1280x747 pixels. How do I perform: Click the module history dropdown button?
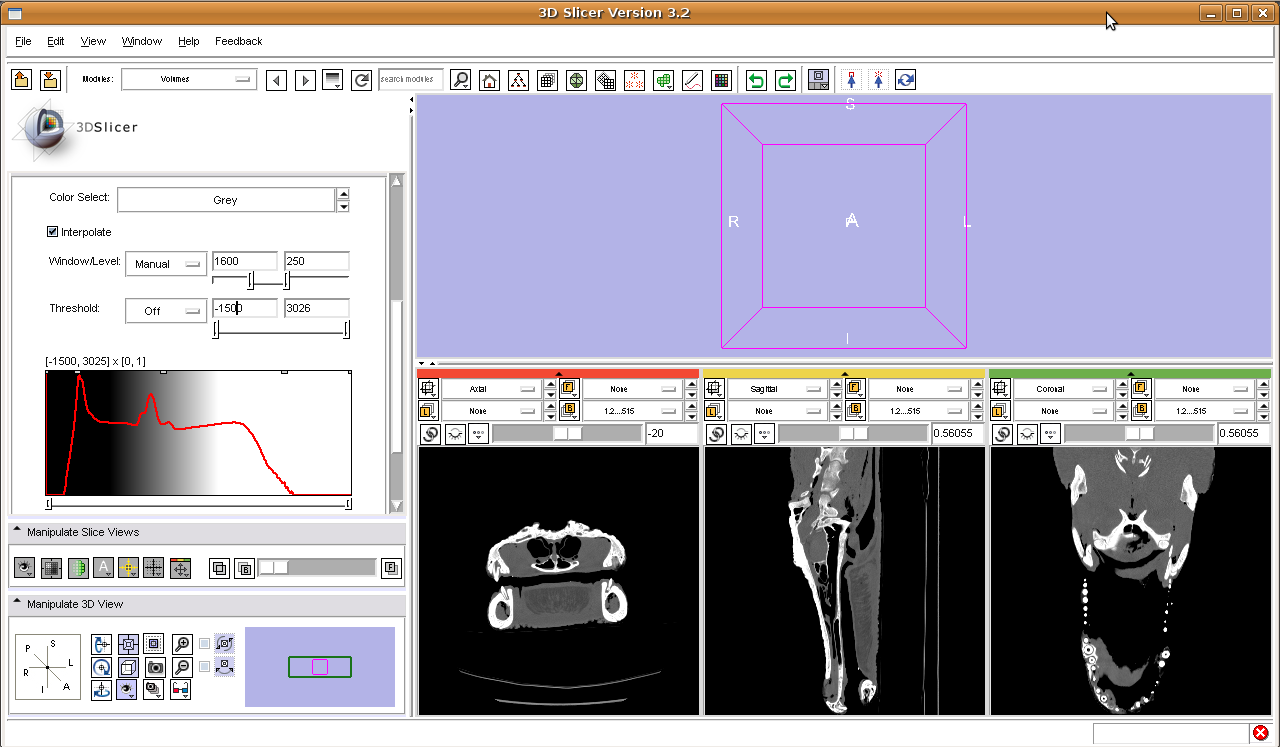[x=334, y=80]
